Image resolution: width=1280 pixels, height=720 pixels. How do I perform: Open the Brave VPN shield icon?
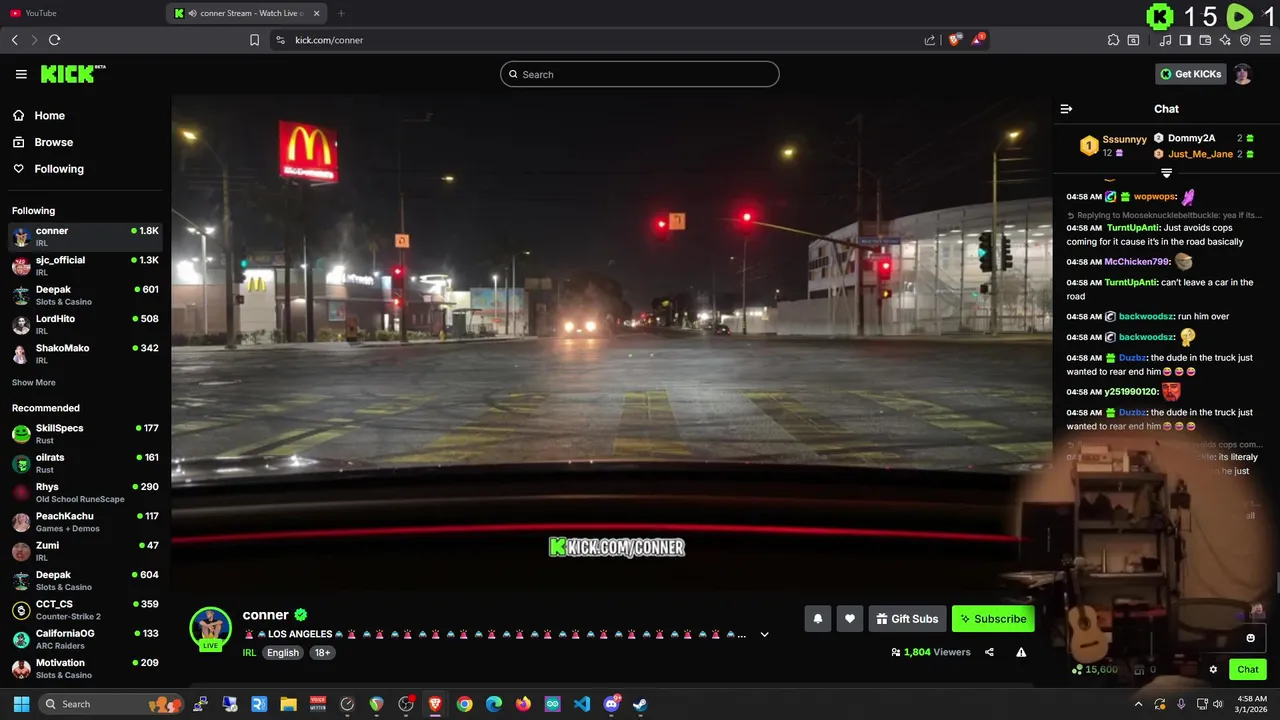click(1245, 40)
